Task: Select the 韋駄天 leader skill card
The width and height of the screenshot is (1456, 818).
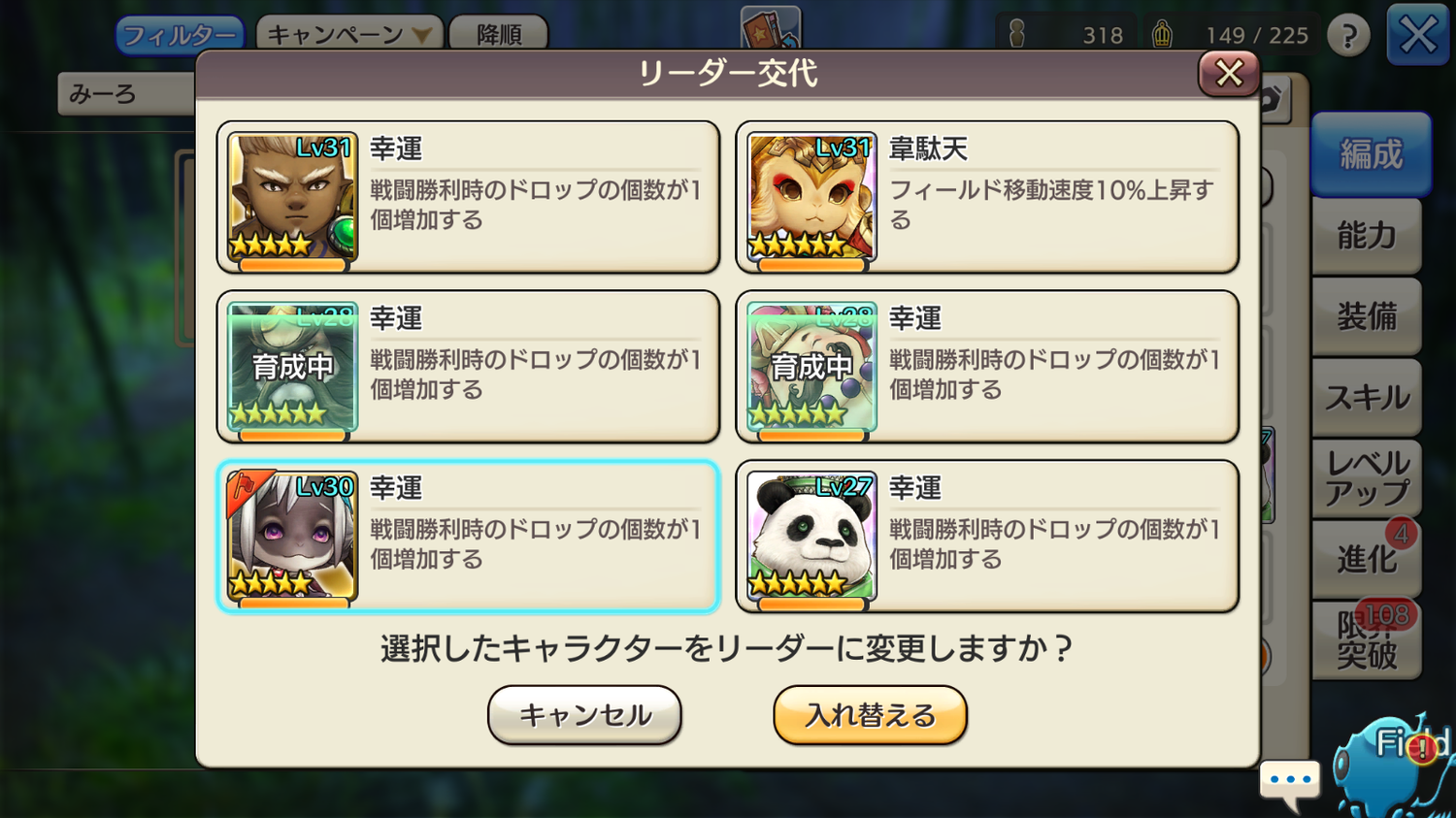Action: coord(987,197)
